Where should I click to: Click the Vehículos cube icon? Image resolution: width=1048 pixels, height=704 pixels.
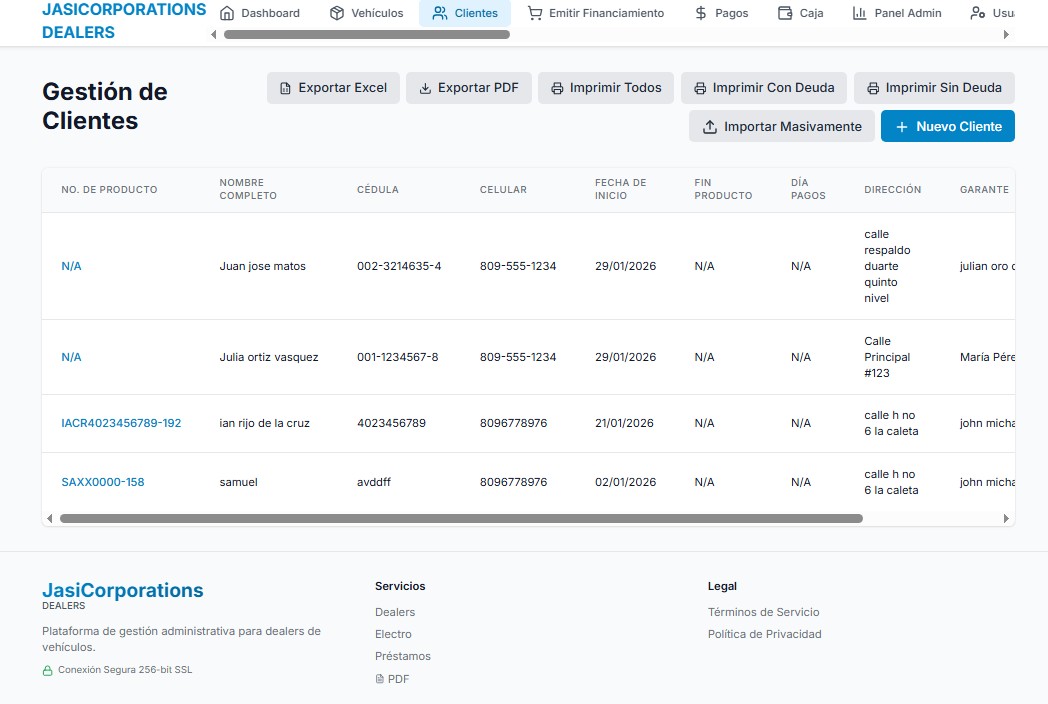[x=337, y=14]
